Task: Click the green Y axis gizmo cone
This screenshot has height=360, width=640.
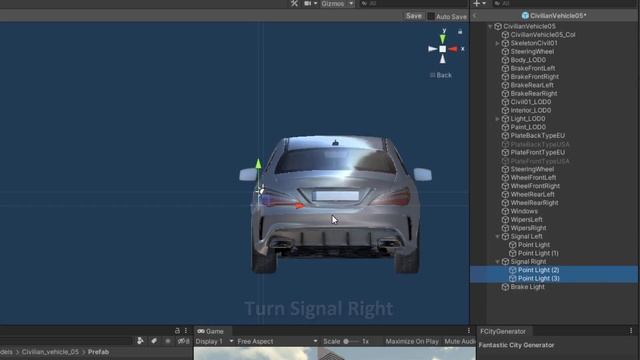Action: coord(443,39)
